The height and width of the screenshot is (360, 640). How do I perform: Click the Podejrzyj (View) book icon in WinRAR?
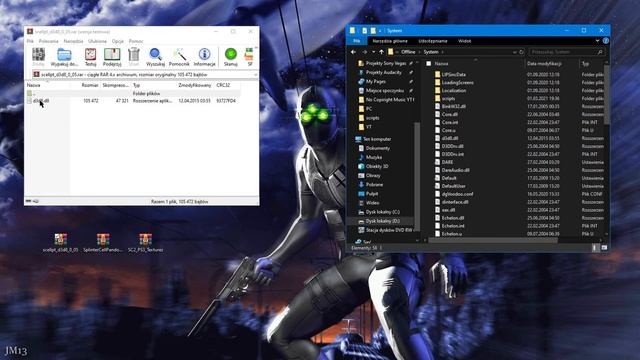click(112, 57)
